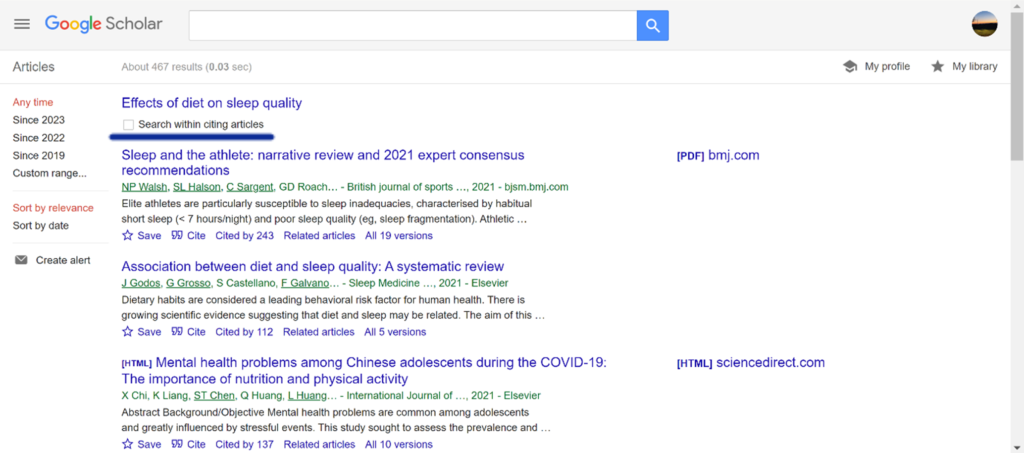Filter results Since 2019

(x=39, y=155)
